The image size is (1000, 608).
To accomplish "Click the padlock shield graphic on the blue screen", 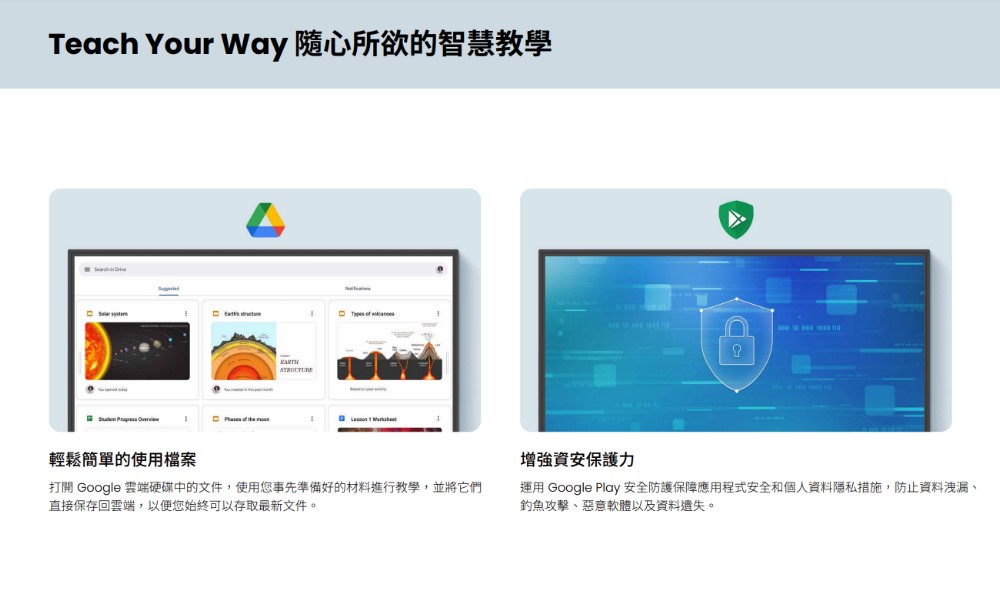I will pos(737,345).
